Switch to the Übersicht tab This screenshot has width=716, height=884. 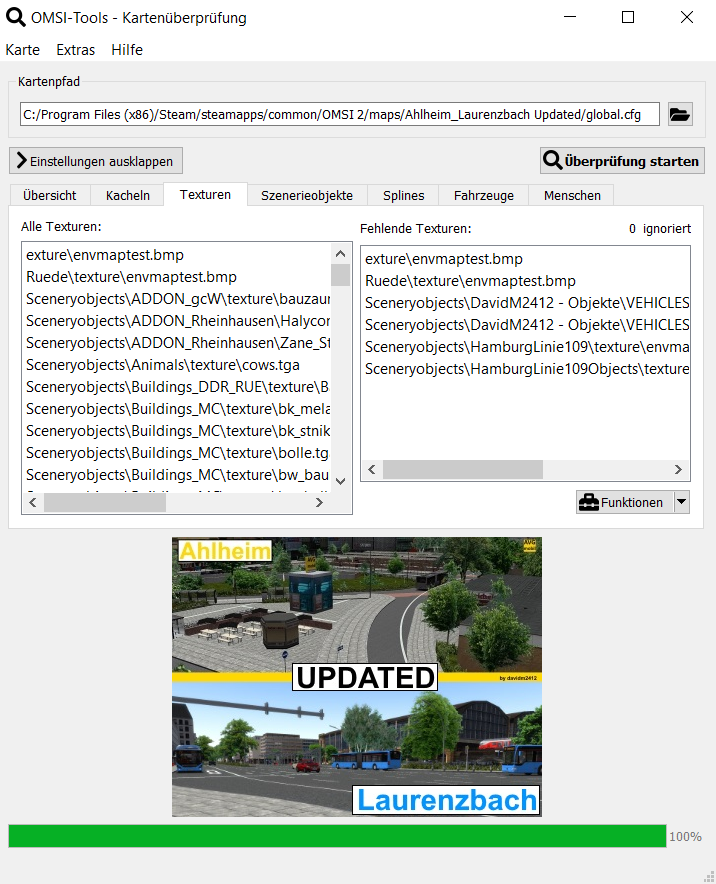click(50, 196)
